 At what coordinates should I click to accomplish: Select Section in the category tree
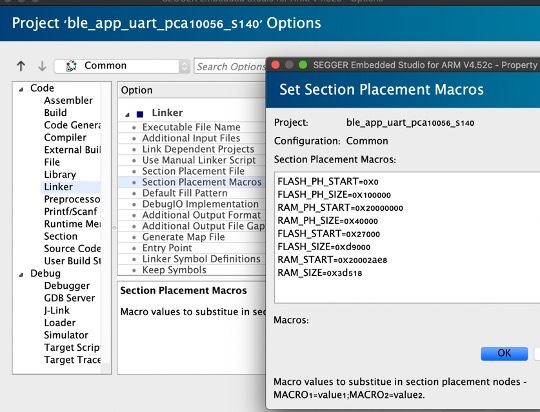pyautogui.click(x=61, y=236)
